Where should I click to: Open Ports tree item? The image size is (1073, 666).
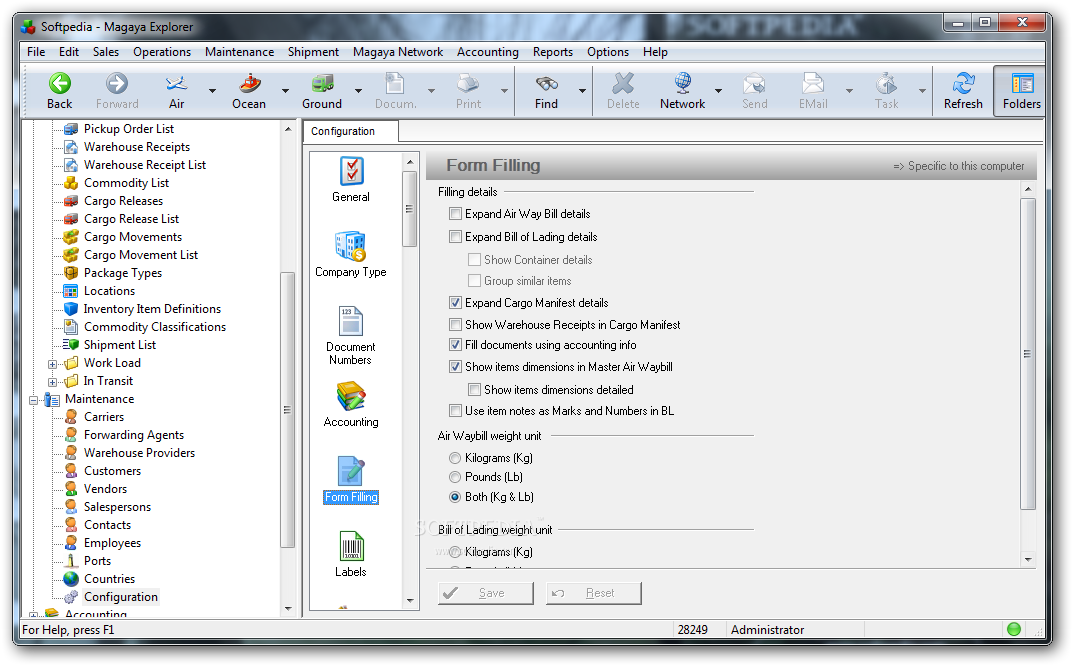point(97,561)
